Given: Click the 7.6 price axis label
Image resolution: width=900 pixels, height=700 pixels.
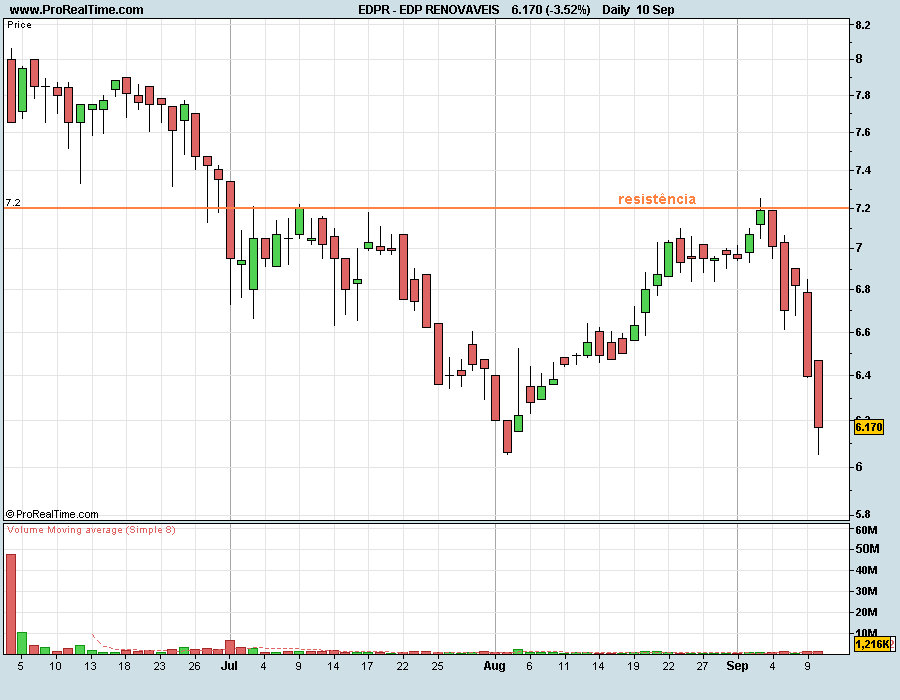Looking at the screenshot, I should click(x=863, y=133).
